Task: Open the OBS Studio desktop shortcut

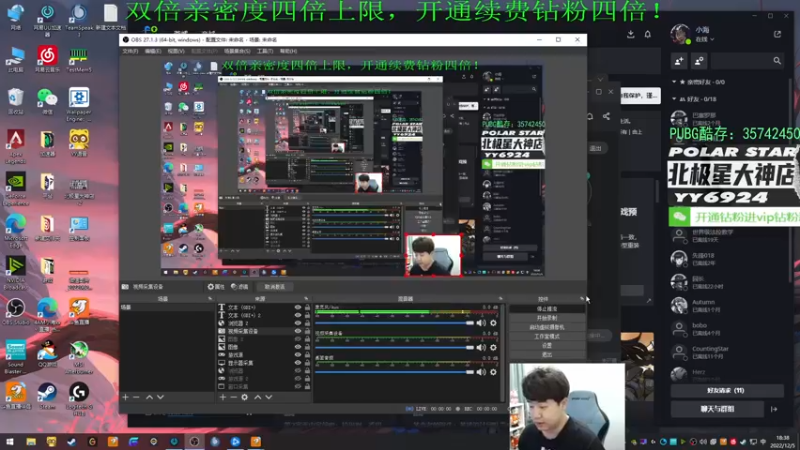Action: [x=16, y=312]
